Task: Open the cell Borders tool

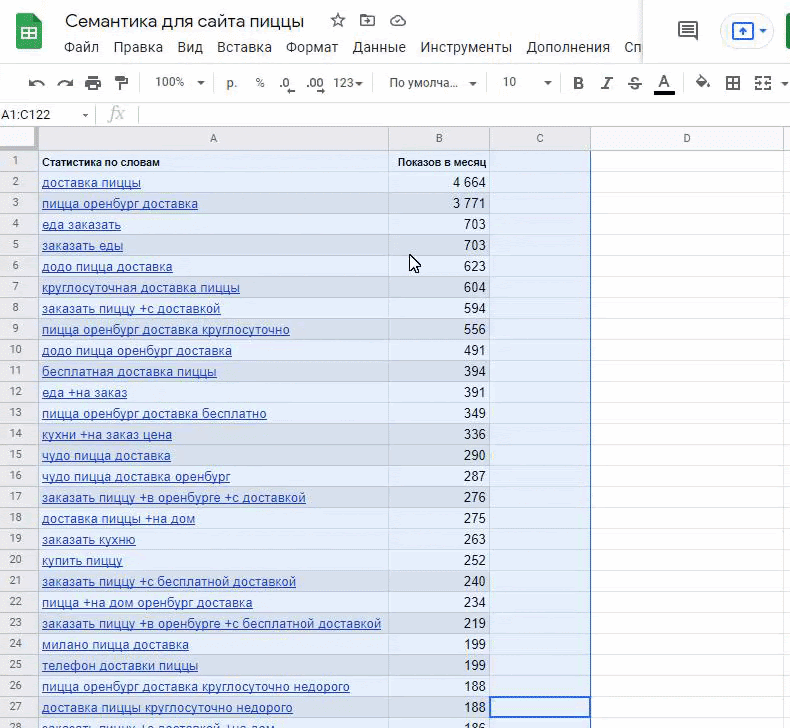Action: (x=733, y=83)
